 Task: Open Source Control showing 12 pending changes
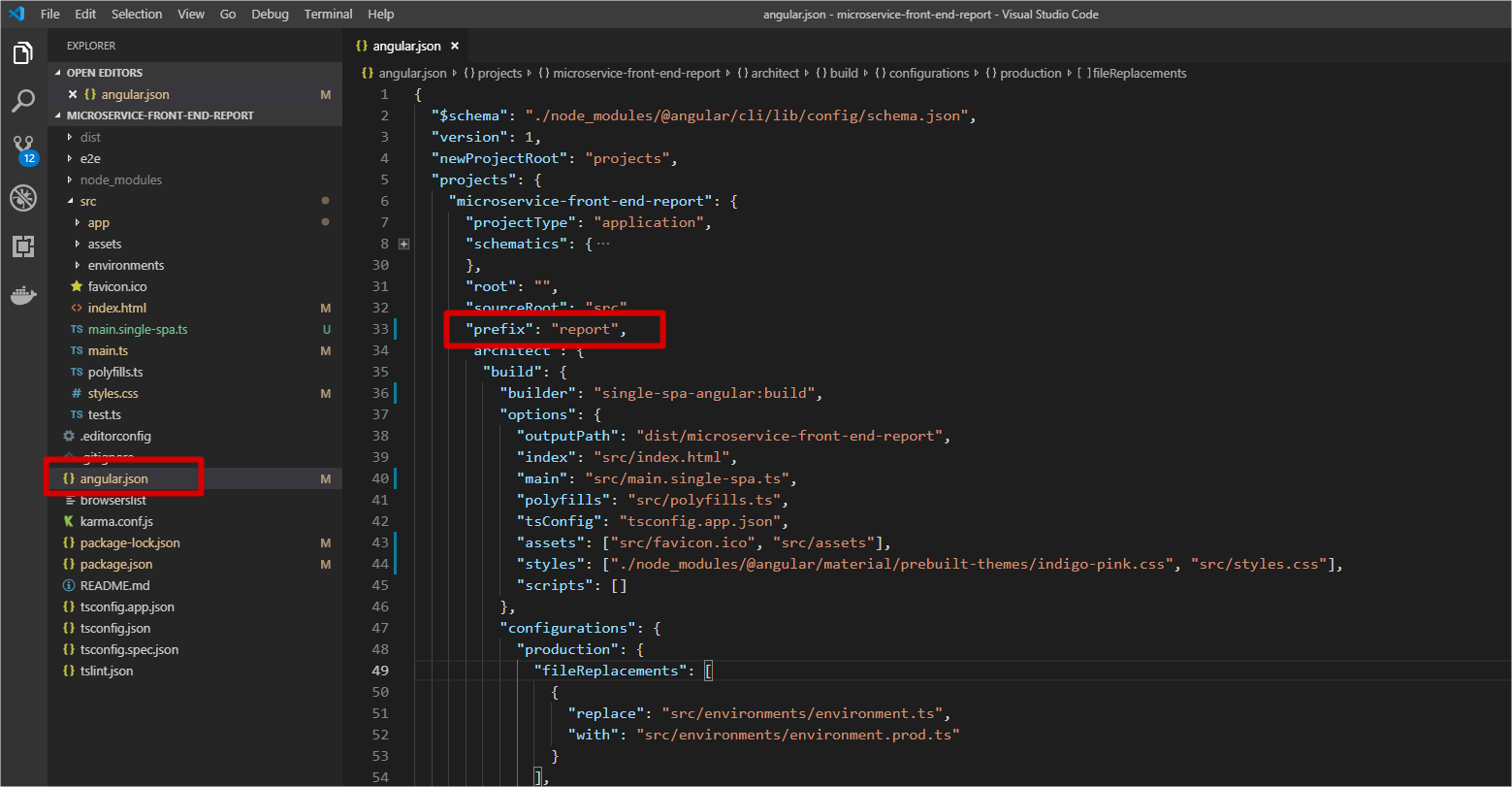click(x=22, y=149)
